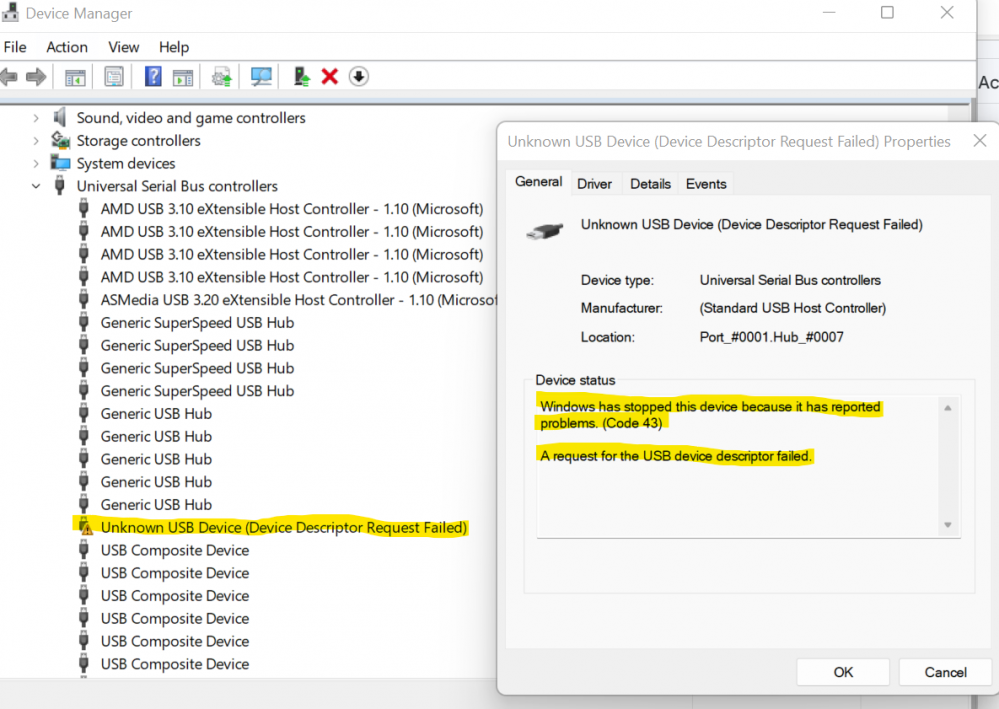Image resolution: width=999 pixels, height=709 pixels.
Task: Click the blue question mark Help icon
Action: 153,77
